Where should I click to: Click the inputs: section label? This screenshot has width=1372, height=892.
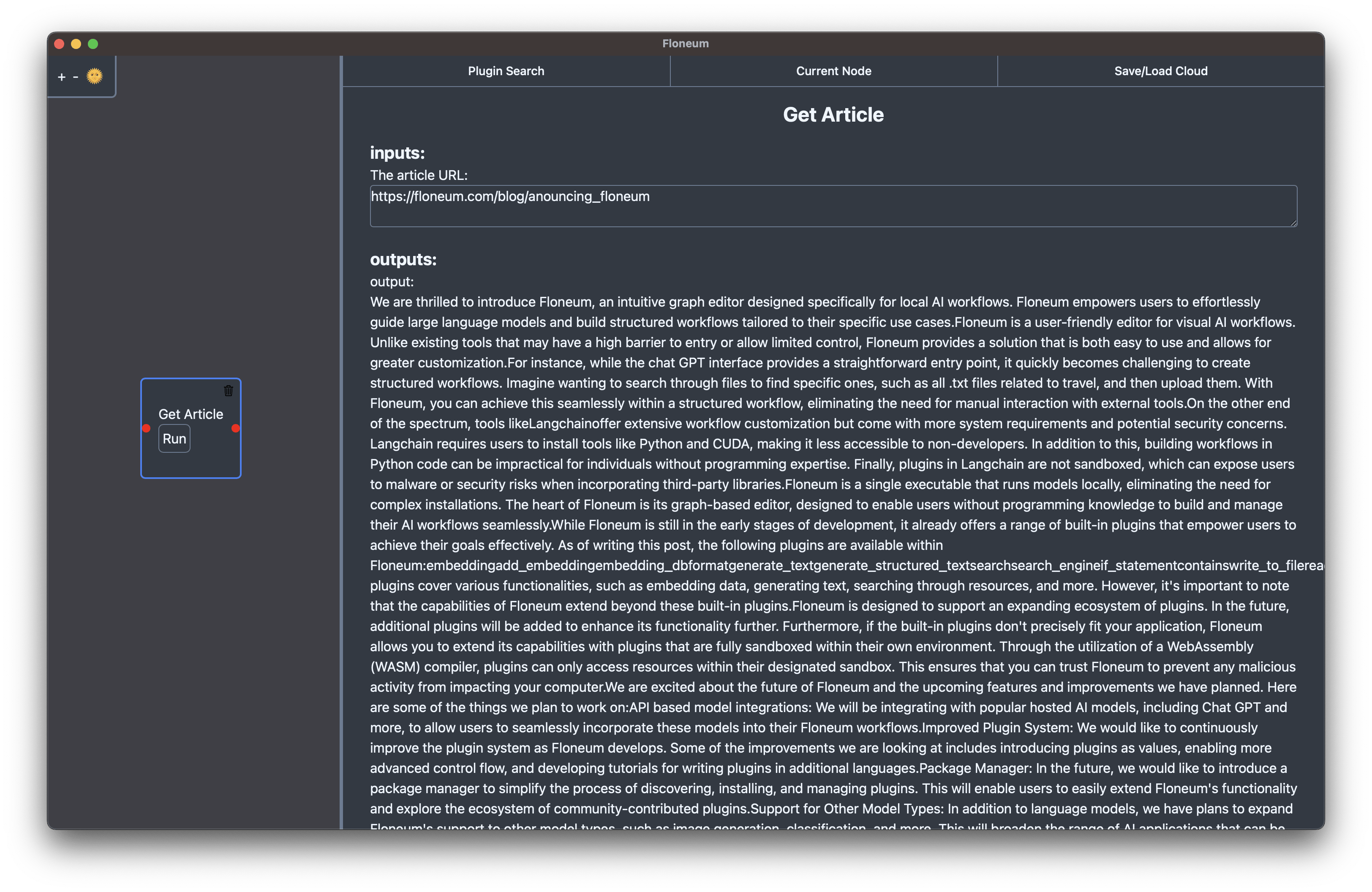(397, 153)
